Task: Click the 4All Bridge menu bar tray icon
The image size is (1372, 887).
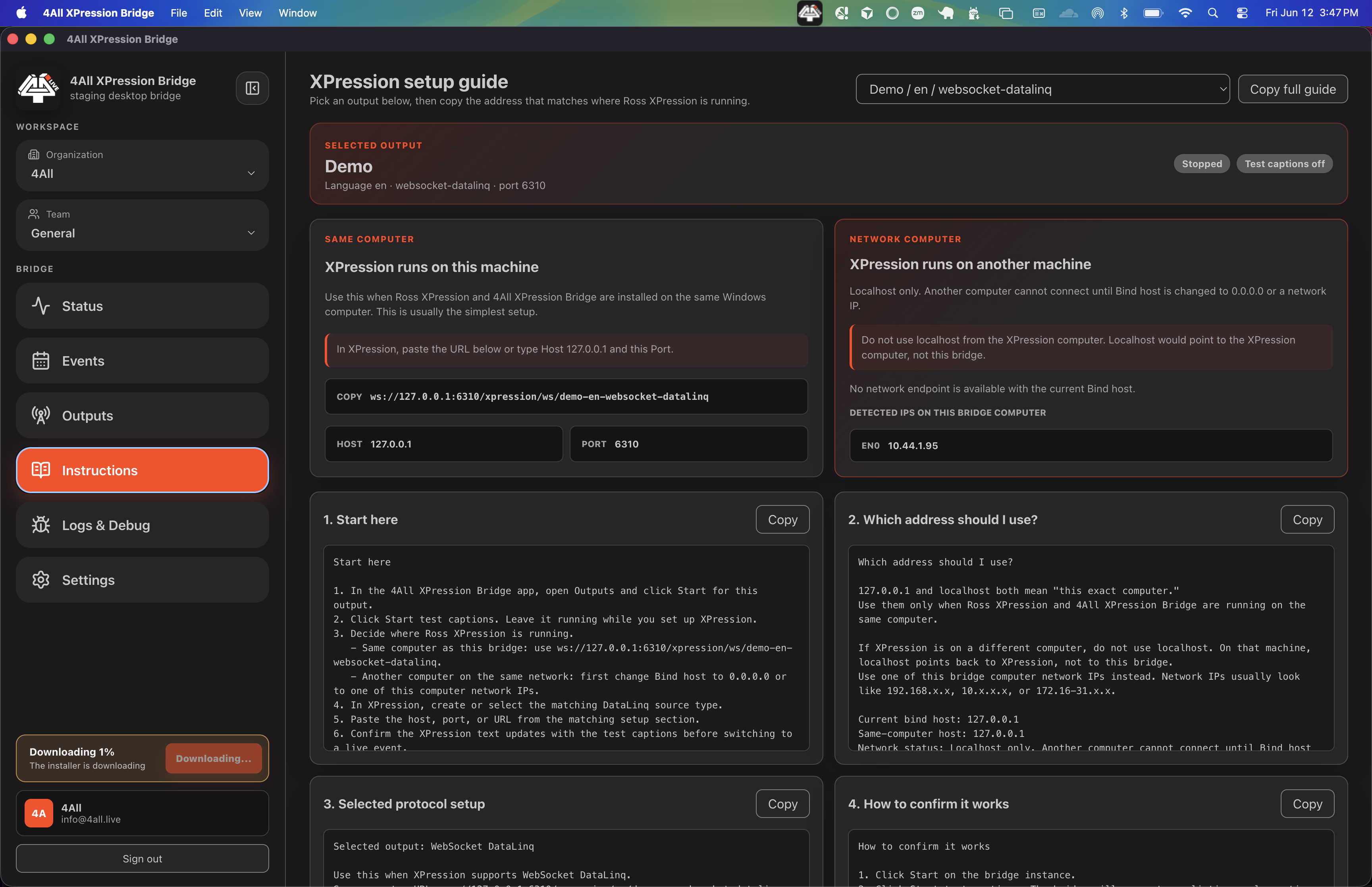Action: [x=809, y=13]
